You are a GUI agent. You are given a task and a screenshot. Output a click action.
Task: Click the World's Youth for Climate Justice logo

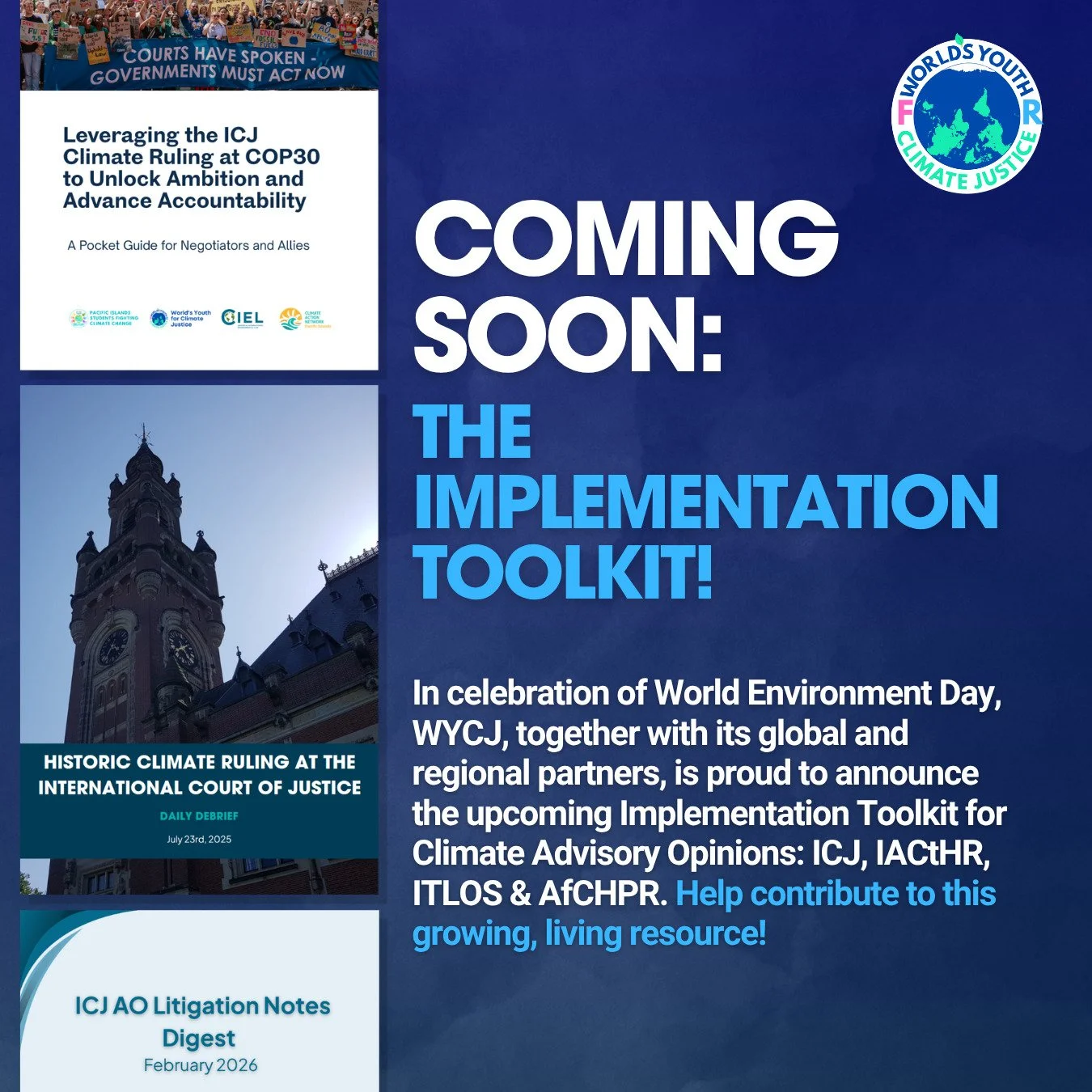click(x=967, y=116)
